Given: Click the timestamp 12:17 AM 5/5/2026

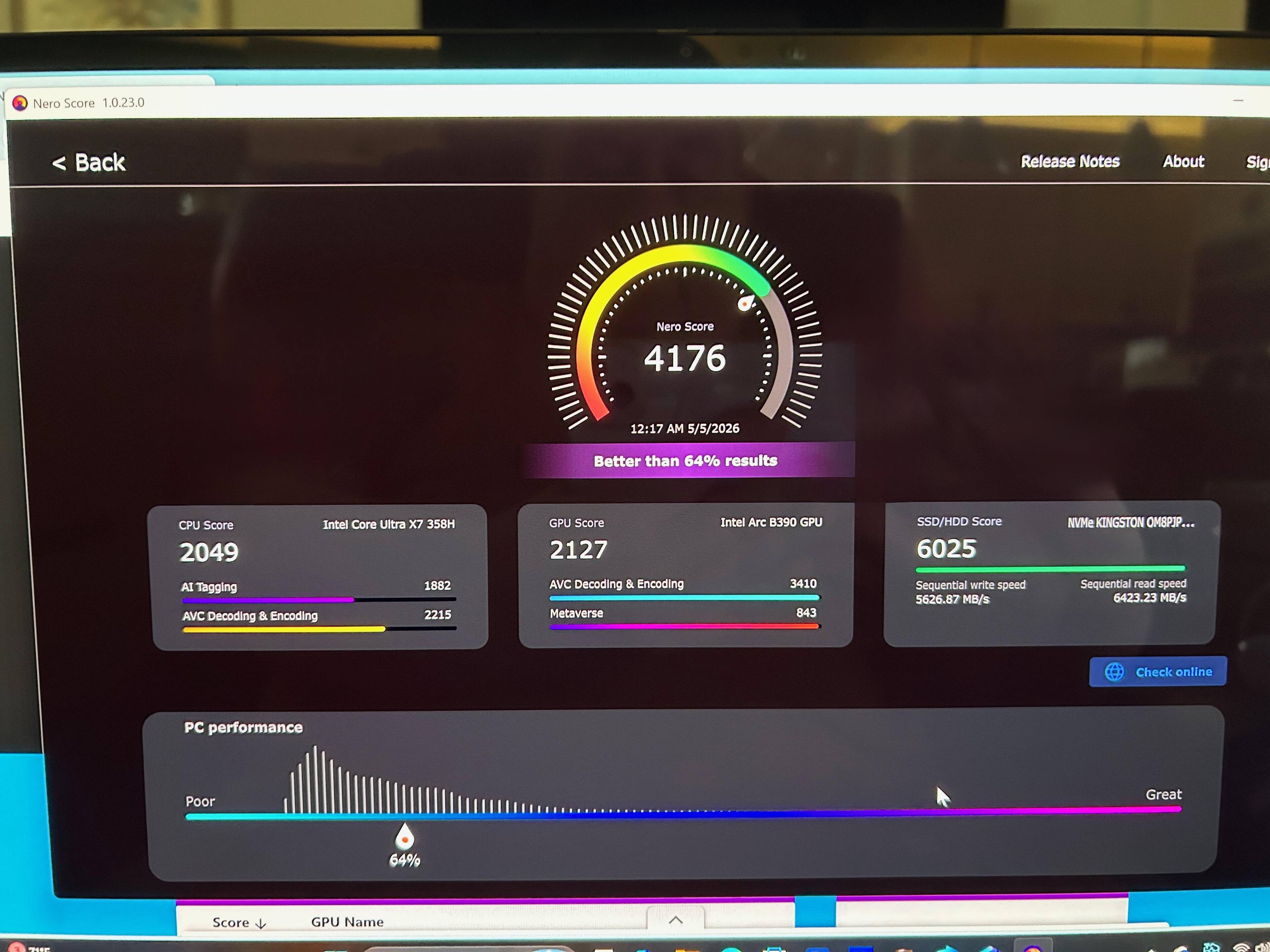Looking at the screenshot, I should coord(685,429).
